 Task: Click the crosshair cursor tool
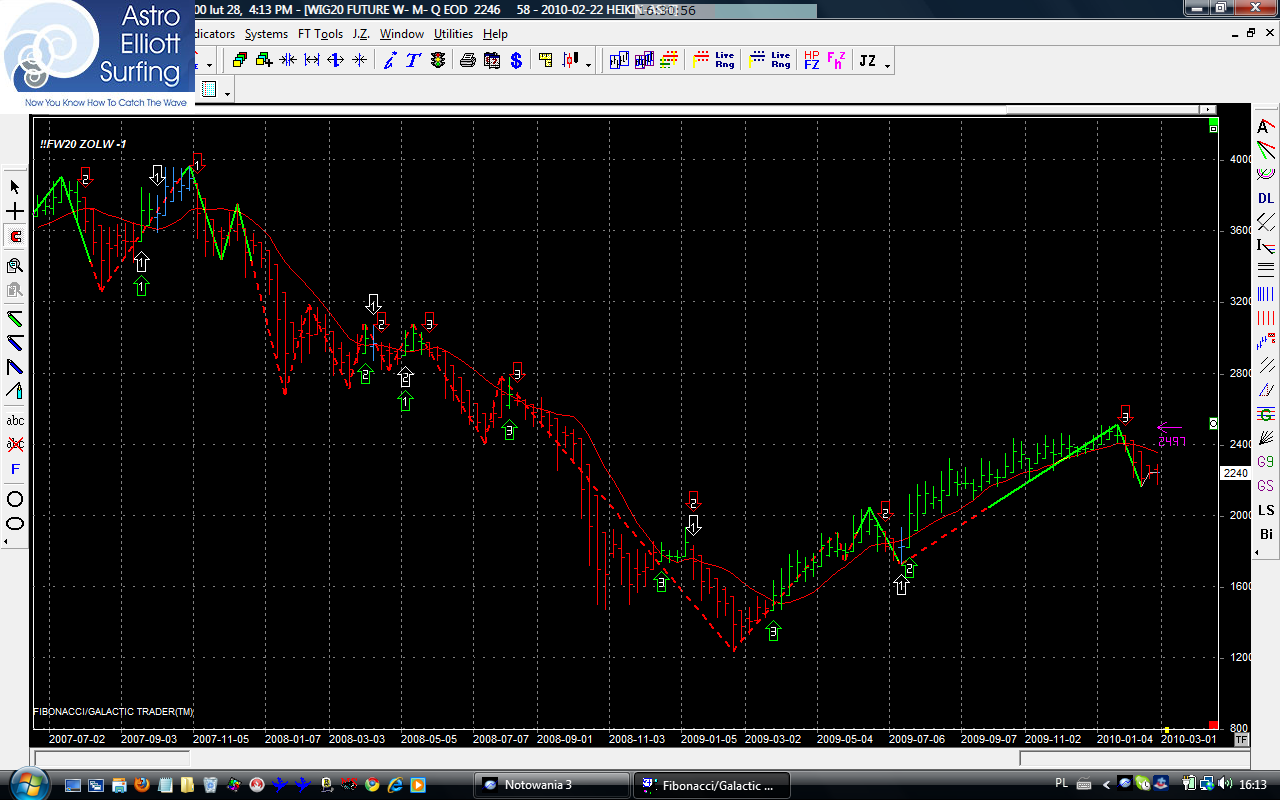(x=15, y=212)
